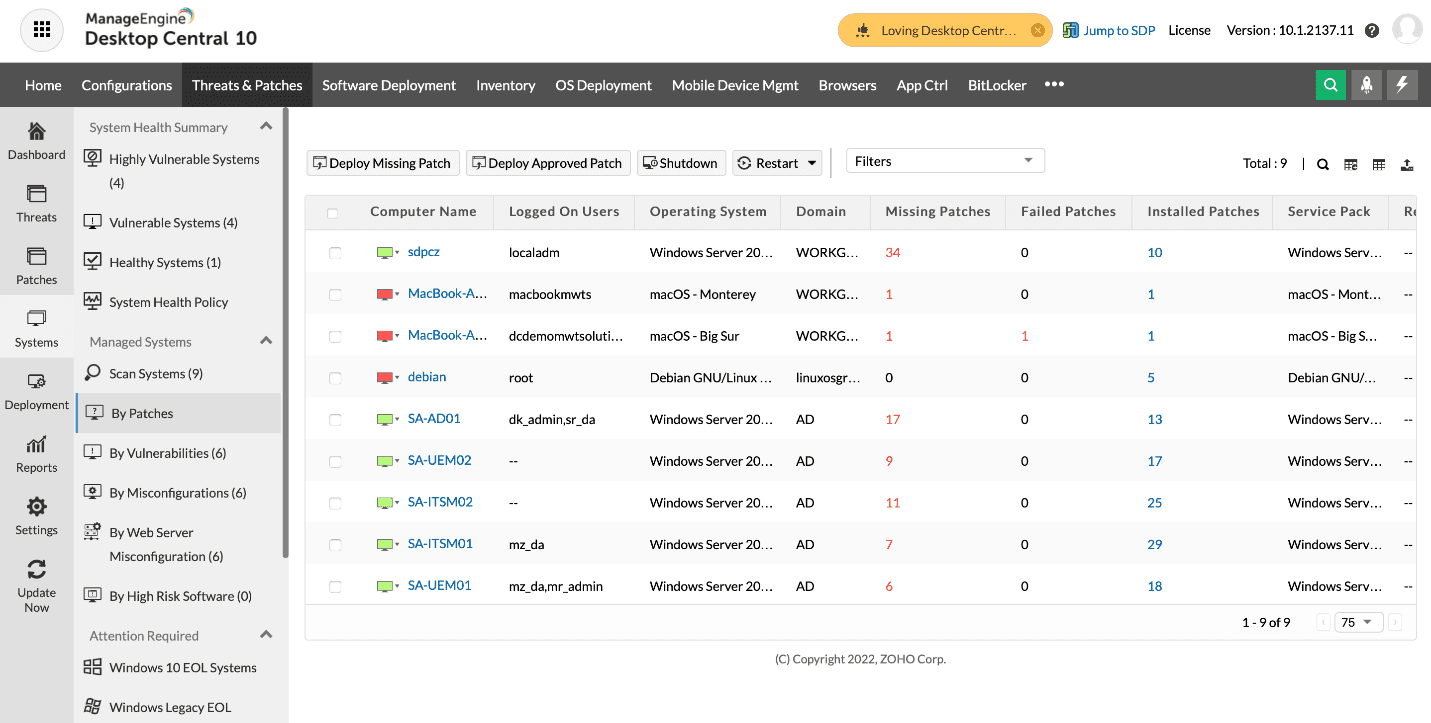This screenshot has height=723, width=1431.
Task: Open the app grid launcher icon
Action: (x=41, y=31)
